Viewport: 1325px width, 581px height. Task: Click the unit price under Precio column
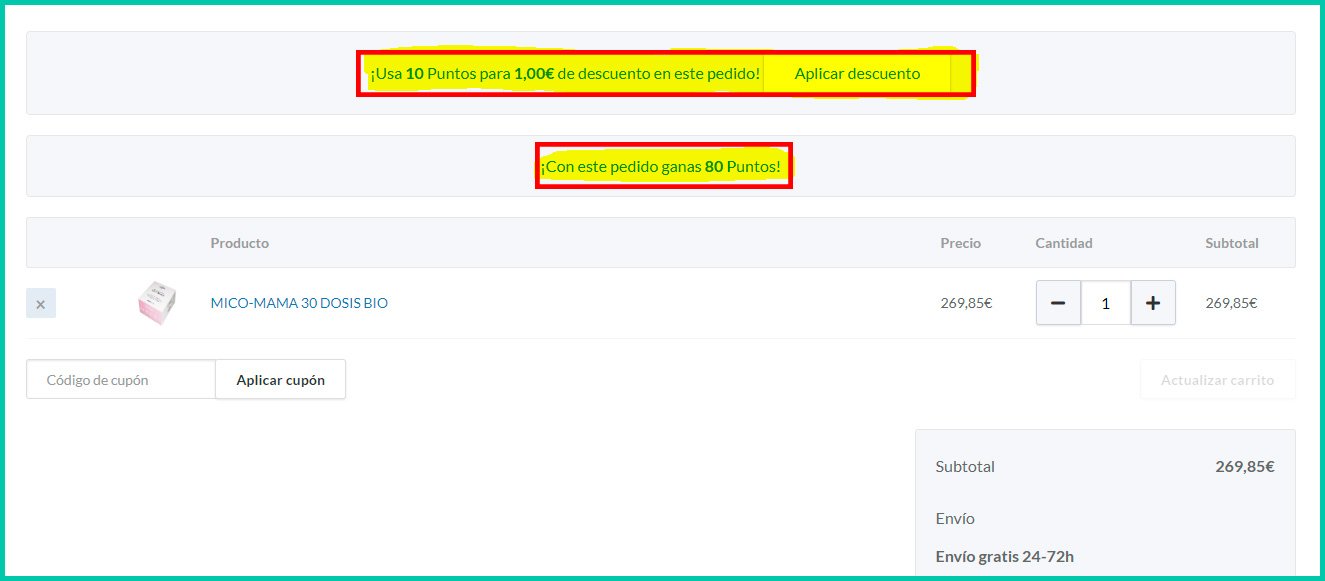pos(966,303)
